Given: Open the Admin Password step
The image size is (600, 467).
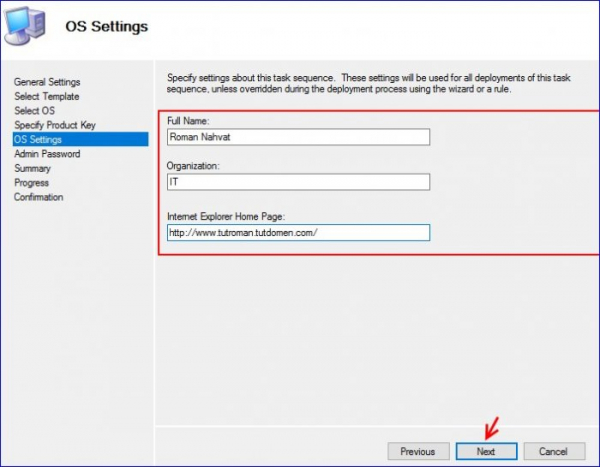Looking at the screenshot, I should coord(47,154).
